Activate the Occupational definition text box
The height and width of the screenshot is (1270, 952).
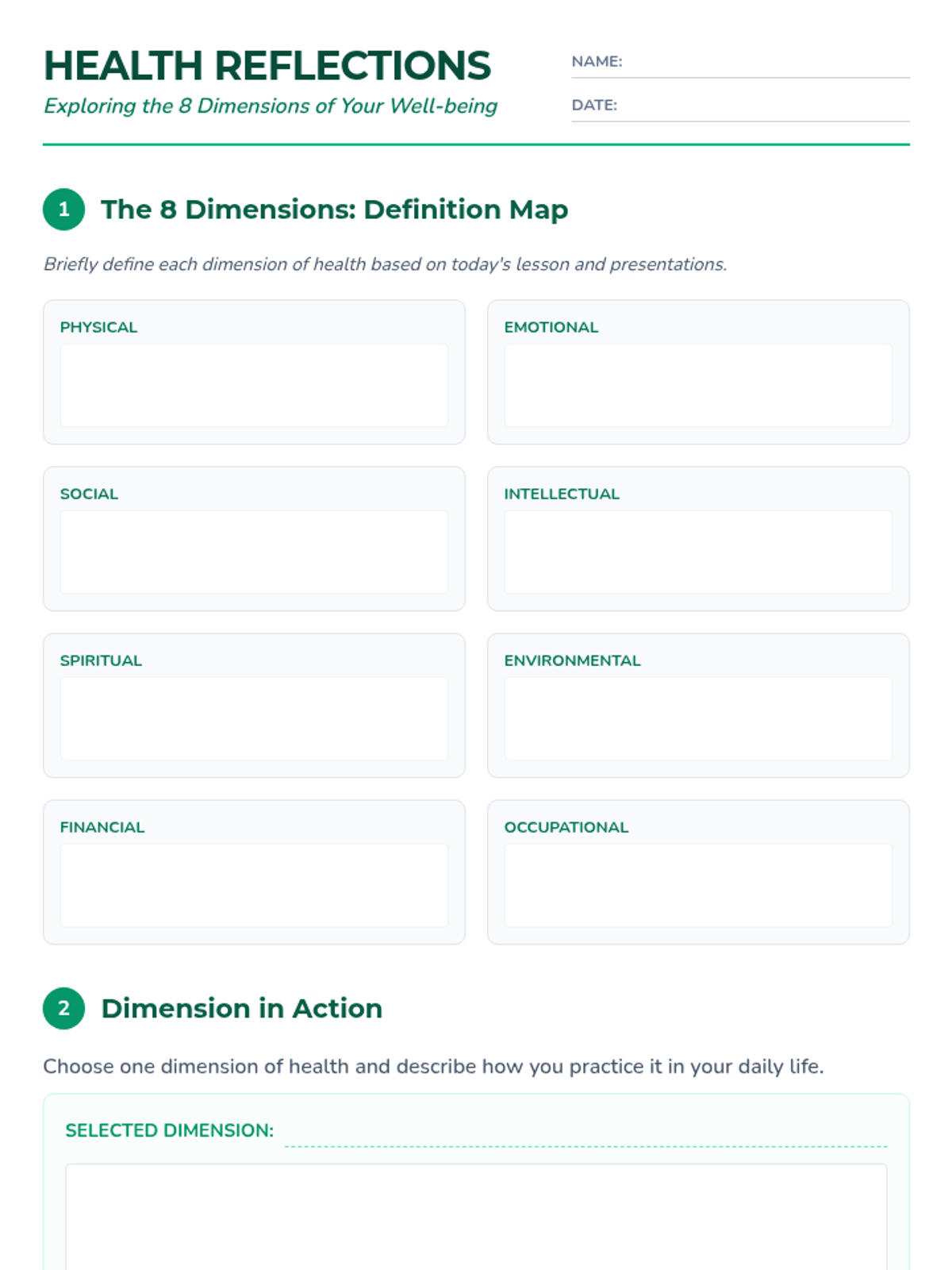[x=698, y=885]
